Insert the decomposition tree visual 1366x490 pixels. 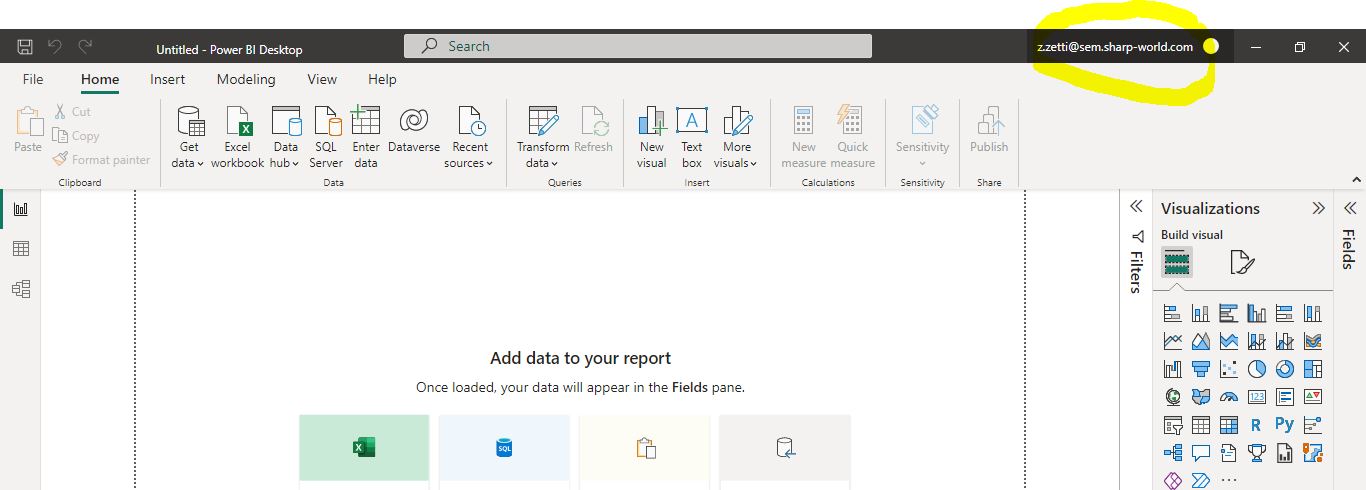pyautogui.click(x=1173, y=453)
